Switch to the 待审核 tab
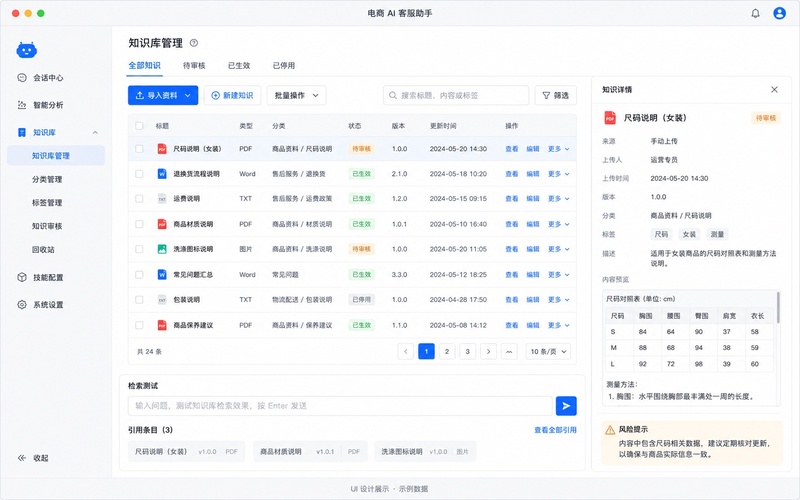This screenshot has width=800, height=500. click(x=194, y=65)
